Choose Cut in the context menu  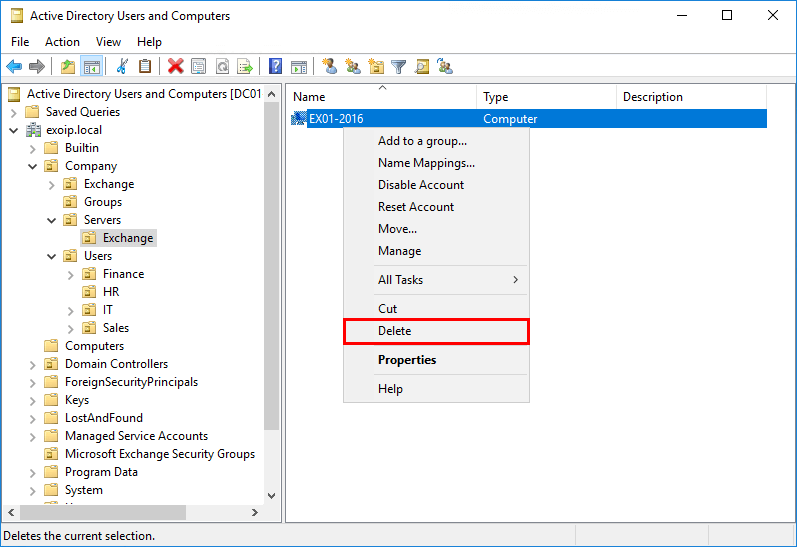pyautogui.click(x=436, y=309)
